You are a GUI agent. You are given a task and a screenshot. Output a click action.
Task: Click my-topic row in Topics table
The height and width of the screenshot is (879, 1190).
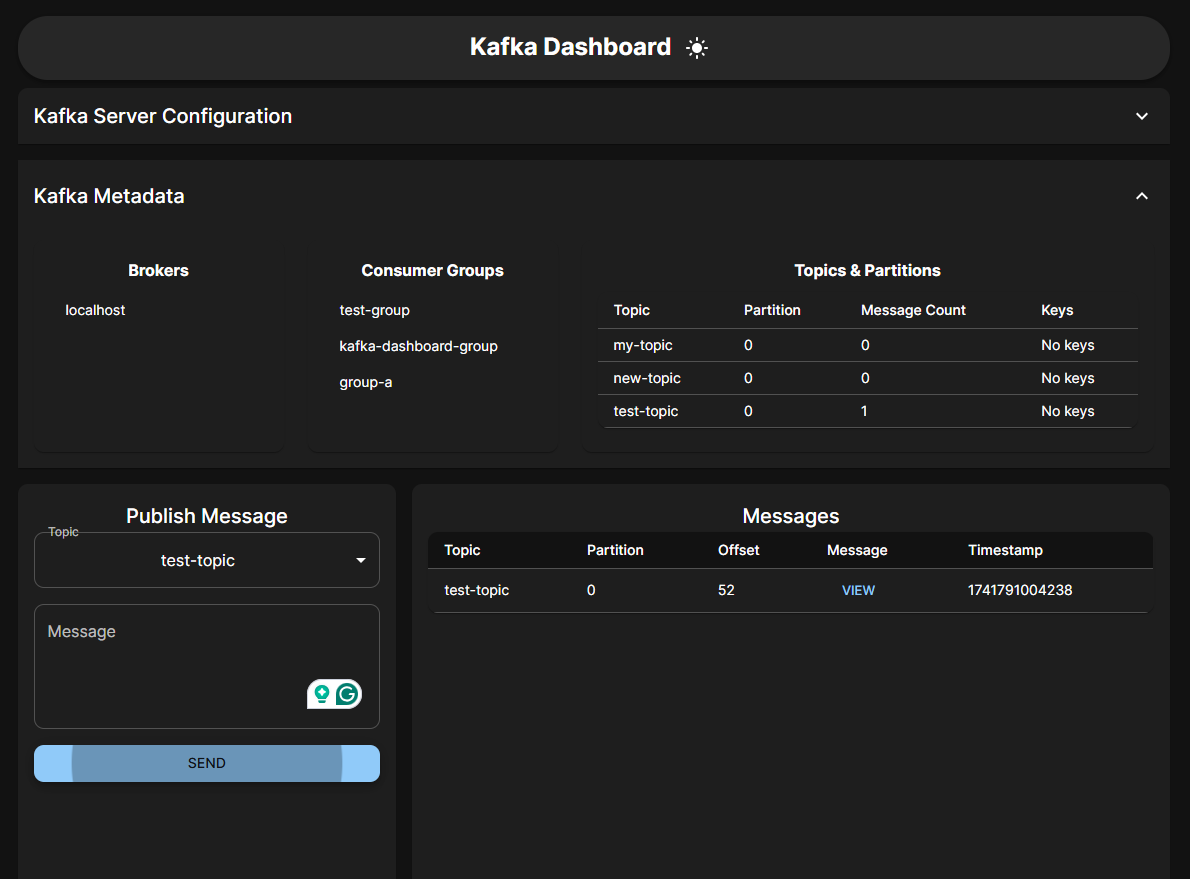click(x=867, y=345)
